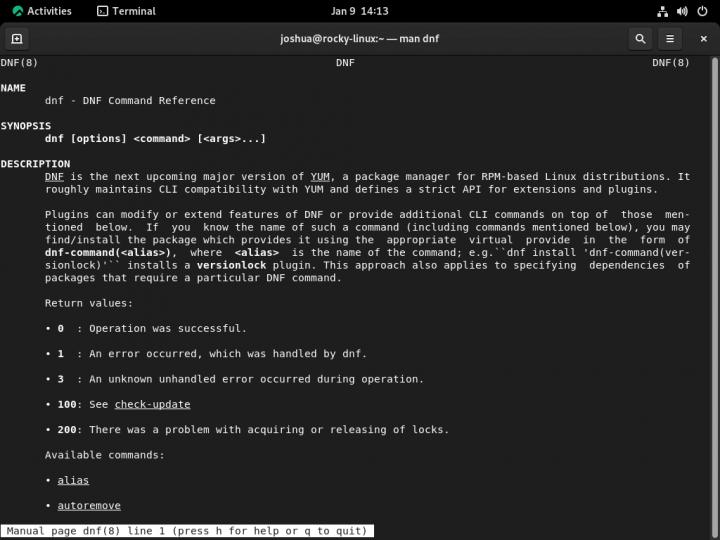The width and height of the screenshot is (720, 540).
Task: Click the terminal search magnifier icon
Action: pyautogui.click(x=640, y=39)
